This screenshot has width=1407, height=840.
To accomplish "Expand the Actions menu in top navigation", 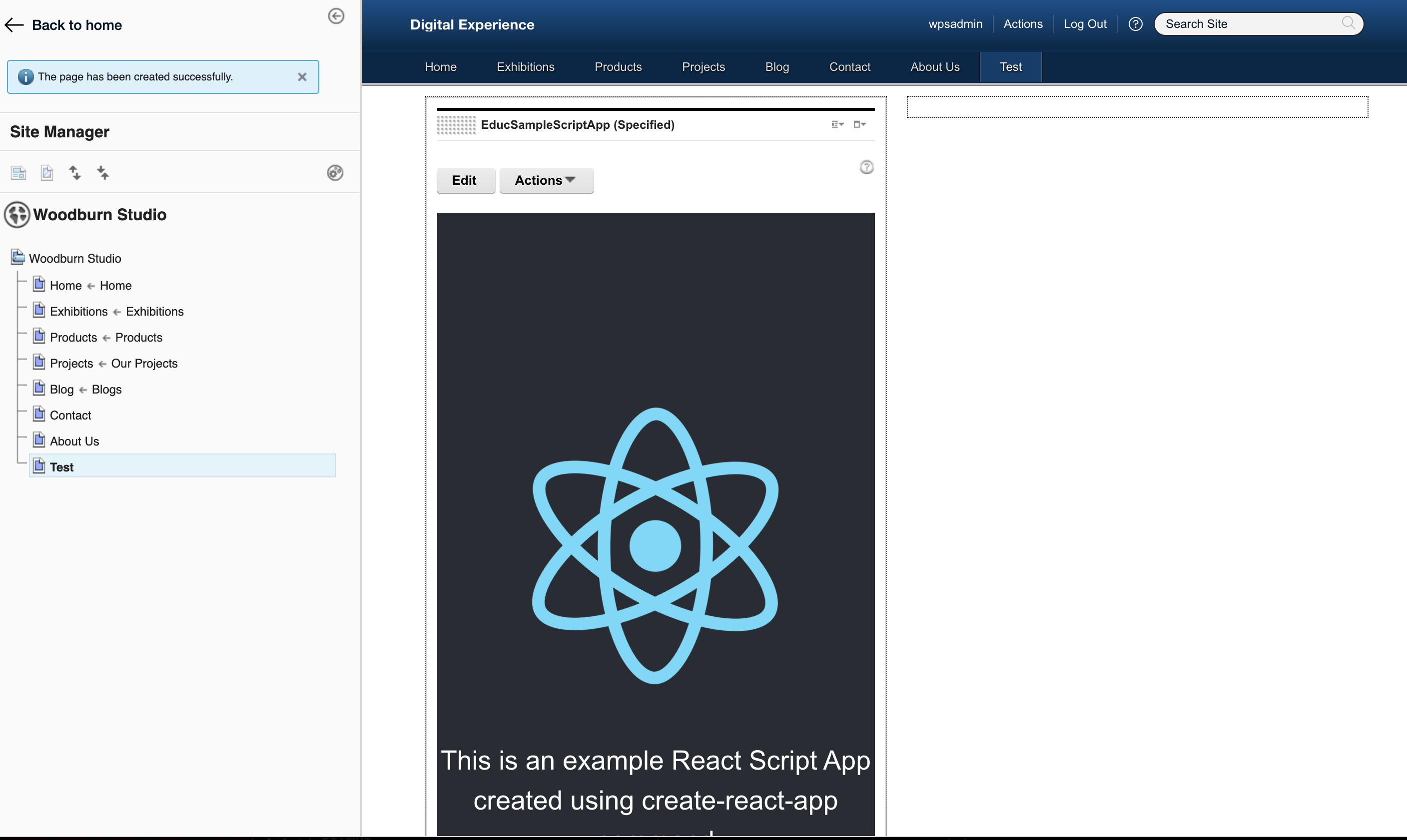I will (x=1023, y=23).
